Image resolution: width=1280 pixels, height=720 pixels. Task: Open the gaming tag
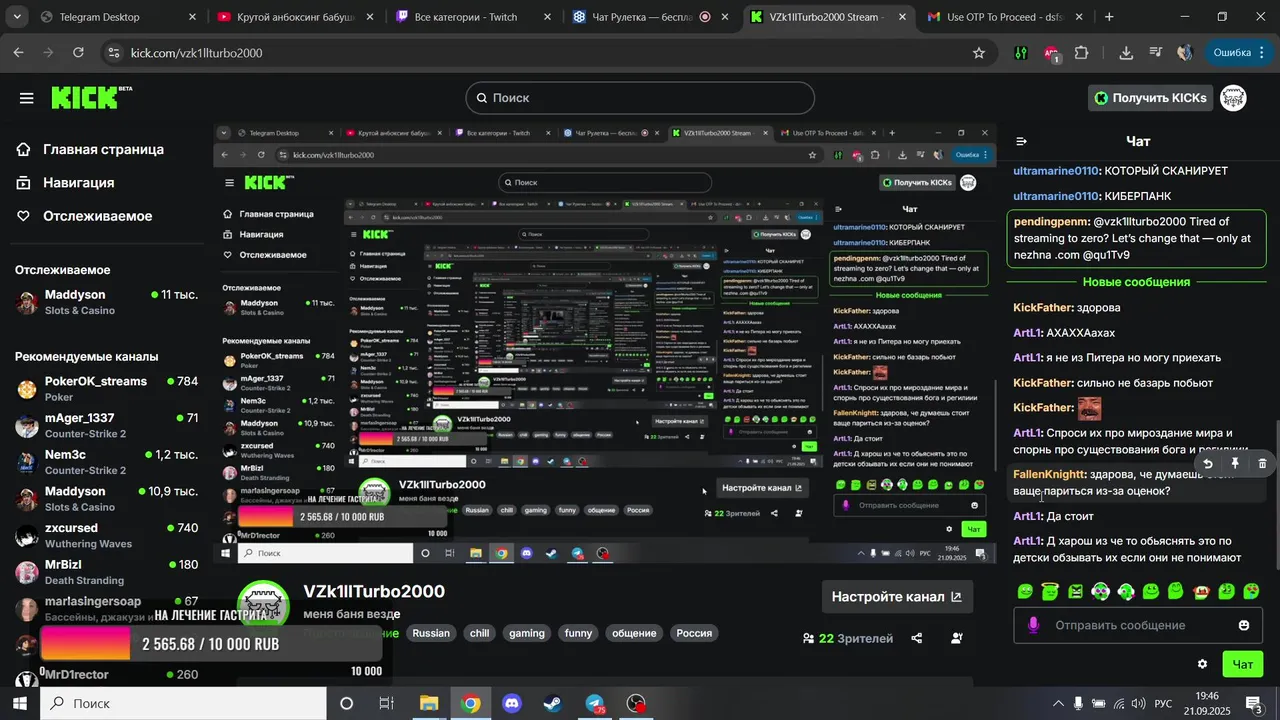click(527, 633)
